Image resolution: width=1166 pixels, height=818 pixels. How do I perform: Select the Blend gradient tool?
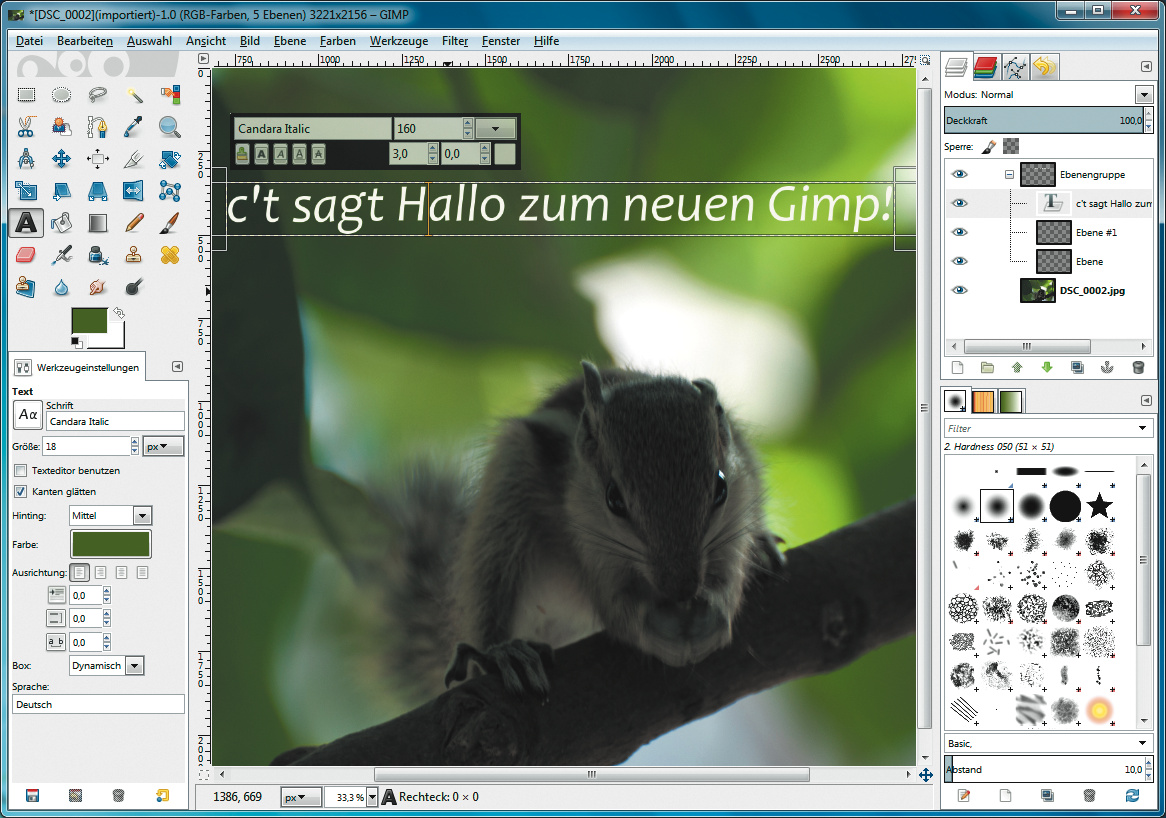click(97, 222)
